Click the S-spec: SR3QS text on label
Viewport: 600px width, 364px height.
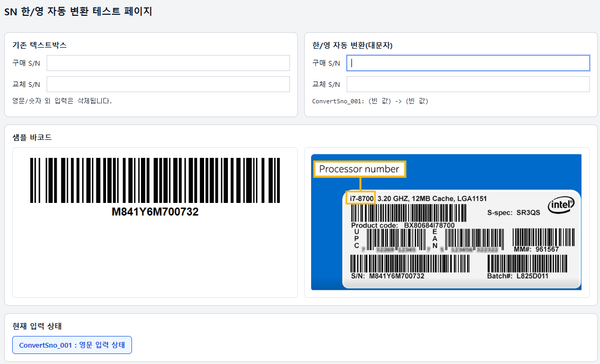pos(514,212)
